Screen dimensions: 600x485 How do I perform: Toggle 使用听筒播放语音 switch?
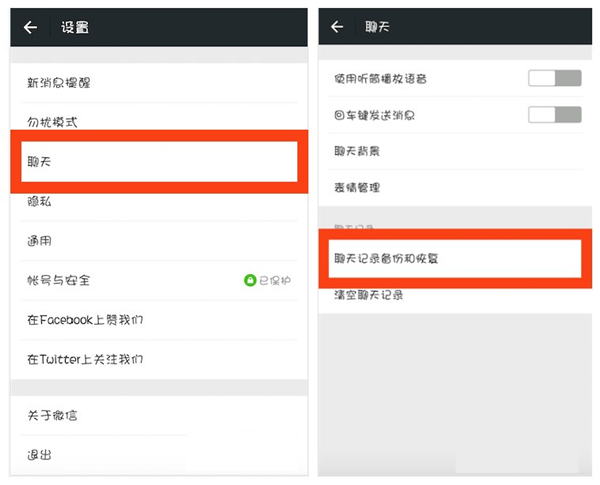[x=555, y=78]
